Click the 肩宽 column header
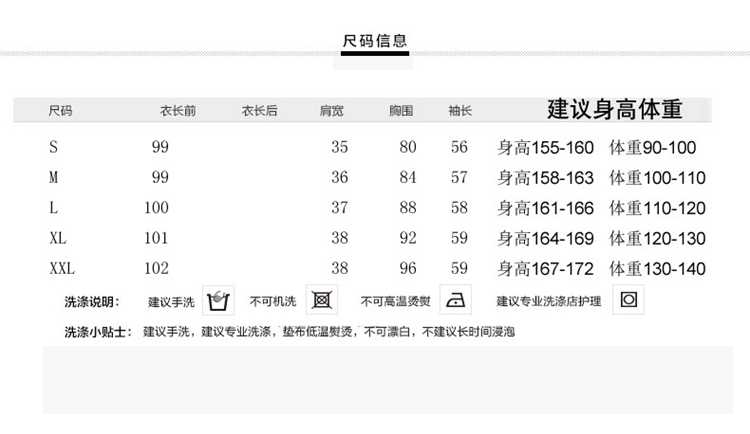Viewport: 750px width, 434px height. [x=331, y=111]
